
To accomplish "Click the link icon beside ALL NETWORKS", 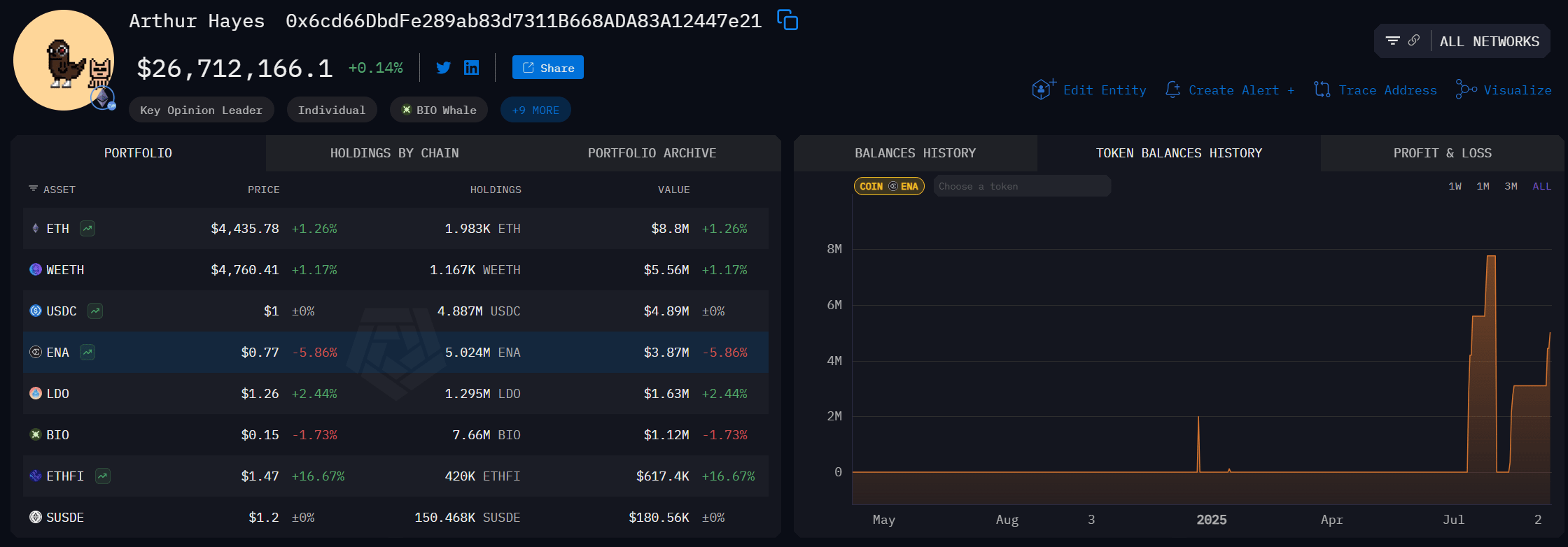I will [1414, 41].
